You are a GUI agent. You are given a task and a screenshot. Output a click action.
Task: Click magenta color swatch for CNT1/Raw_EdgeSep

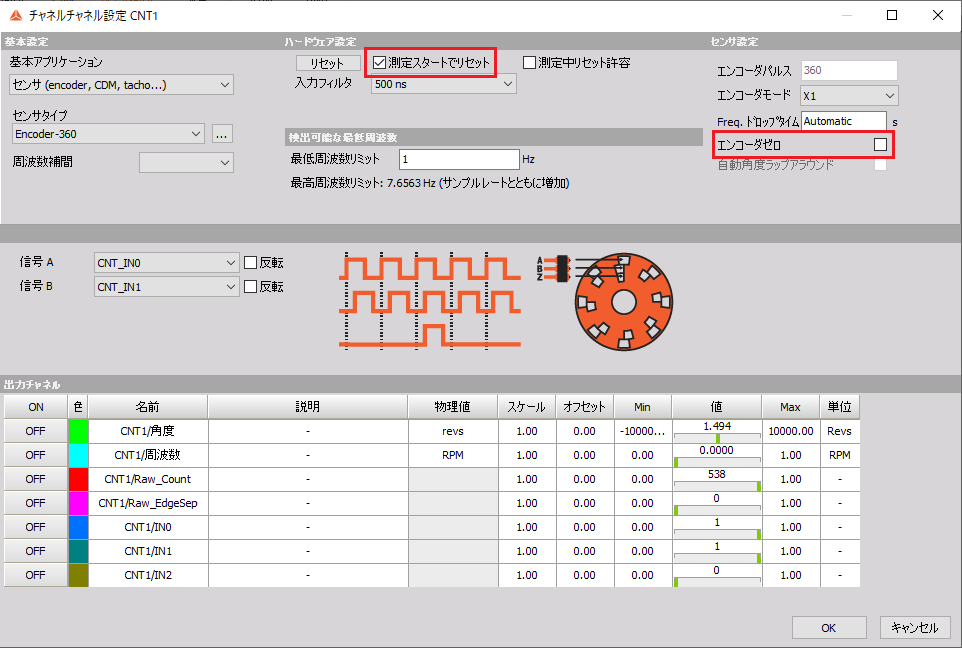79,503
